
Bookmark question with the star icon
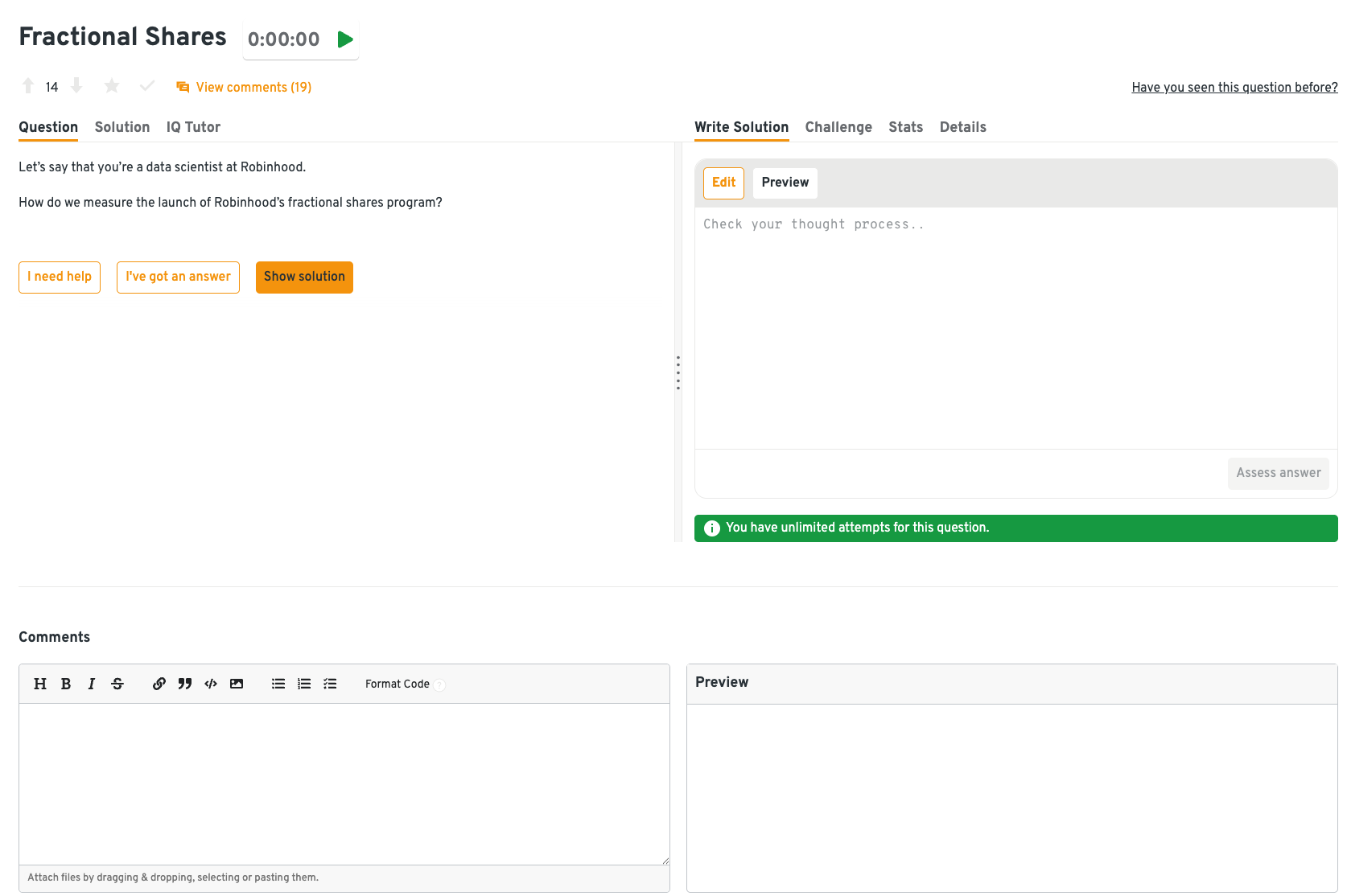112,86
